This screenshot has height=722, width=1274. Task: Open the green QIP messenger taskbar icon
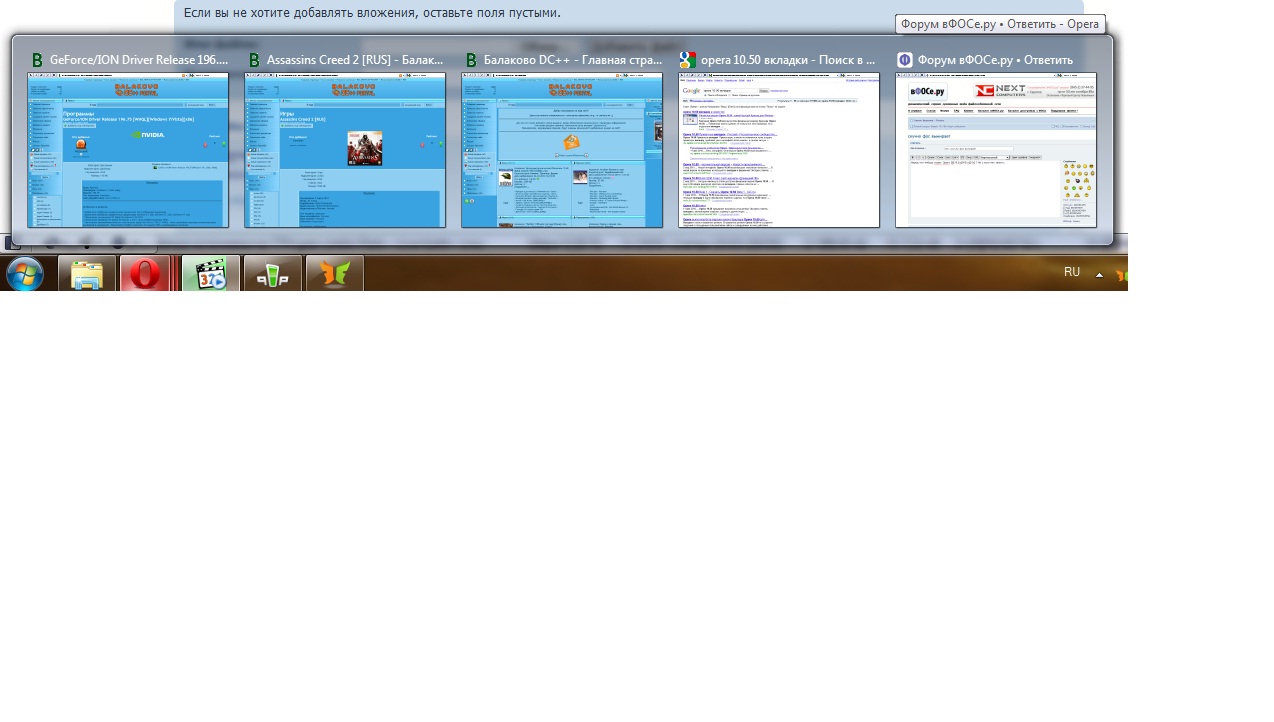(272, 274)
